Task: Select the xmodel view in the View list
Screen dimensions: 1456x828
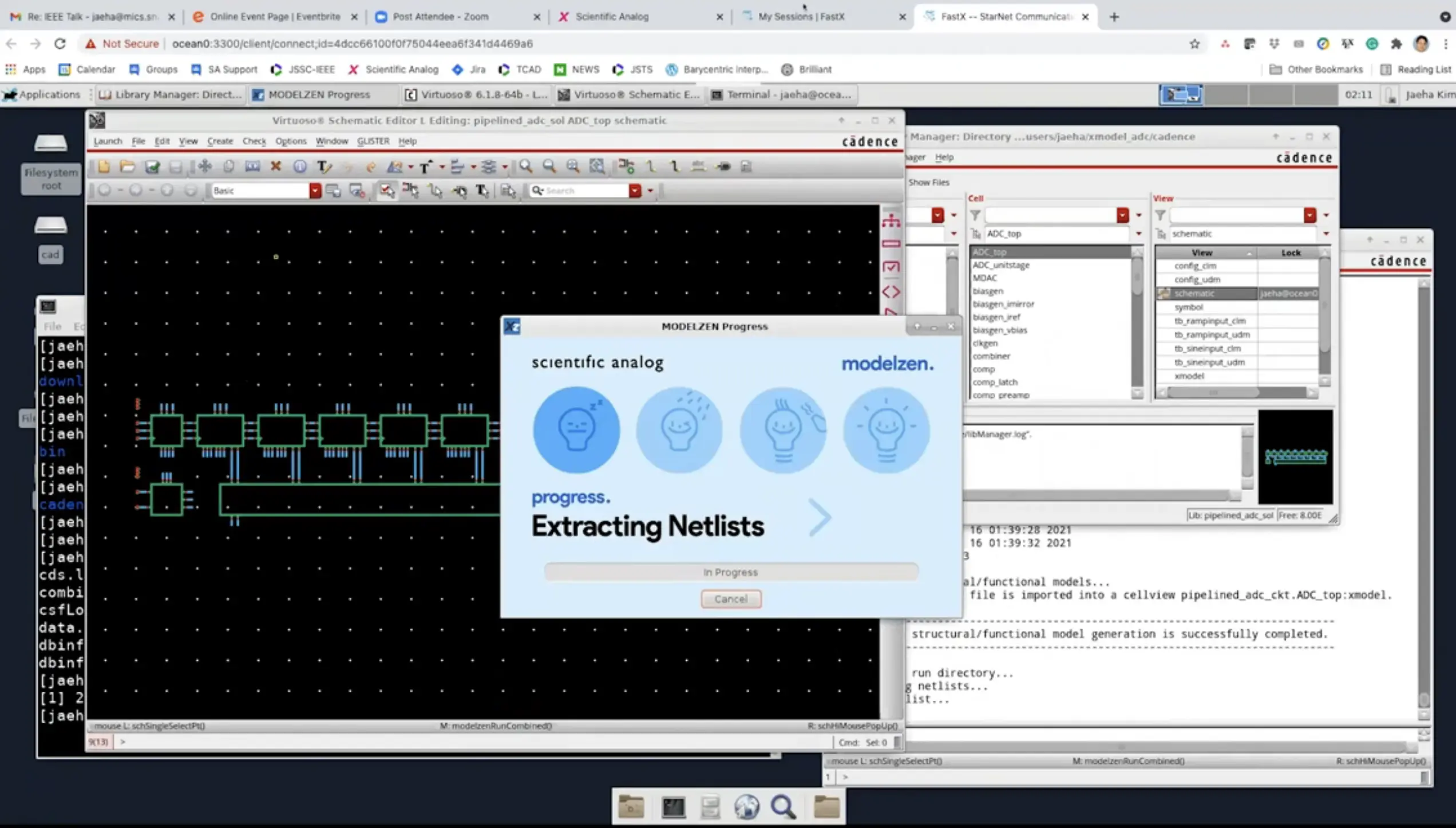Action: pos(1189,376)
